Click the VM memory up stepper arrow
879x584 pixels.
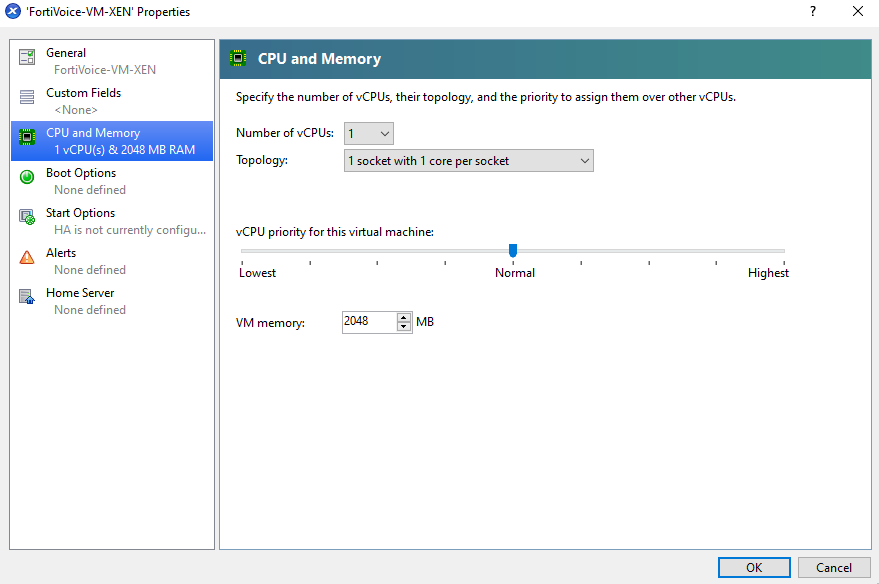click(x=404, y=317)
